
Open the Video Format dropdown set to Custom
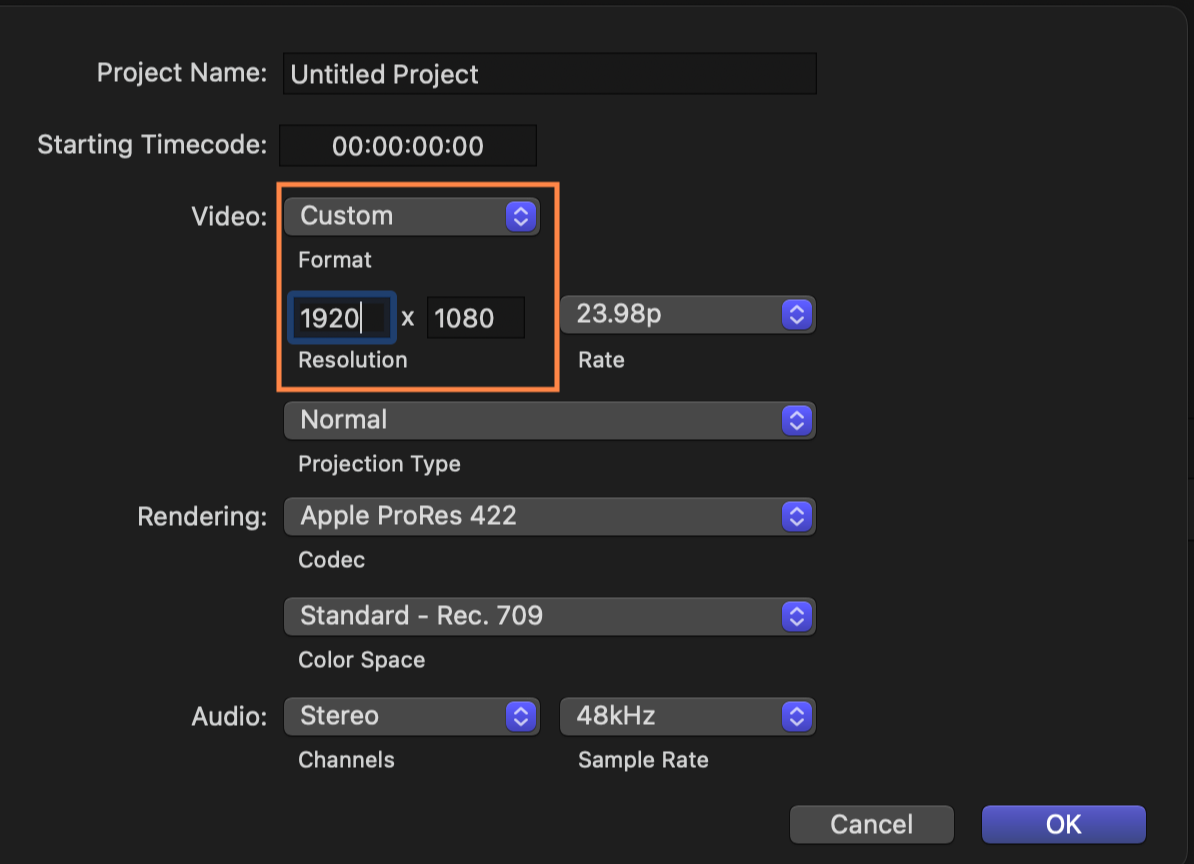411,216
